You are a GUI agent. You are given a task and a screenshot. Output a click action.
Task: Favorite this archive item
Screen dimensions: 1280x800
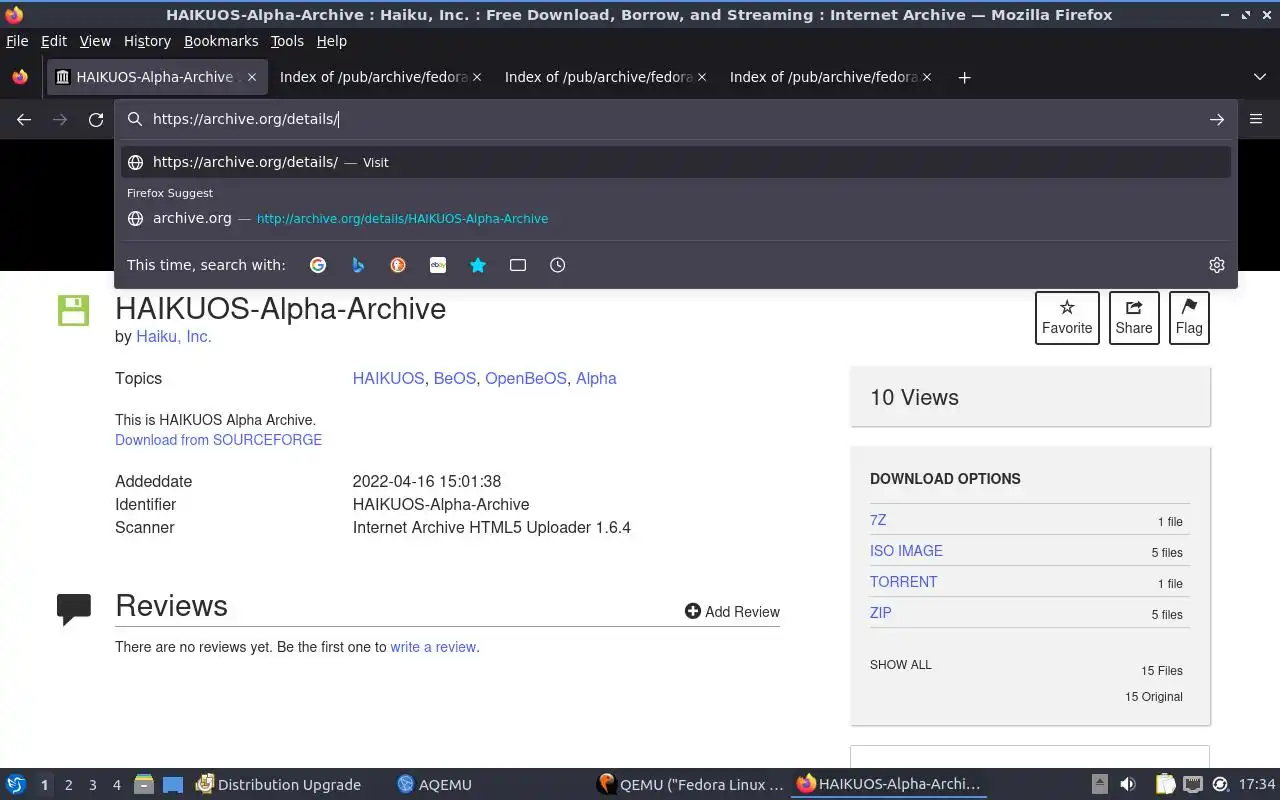click(1067, 318)
